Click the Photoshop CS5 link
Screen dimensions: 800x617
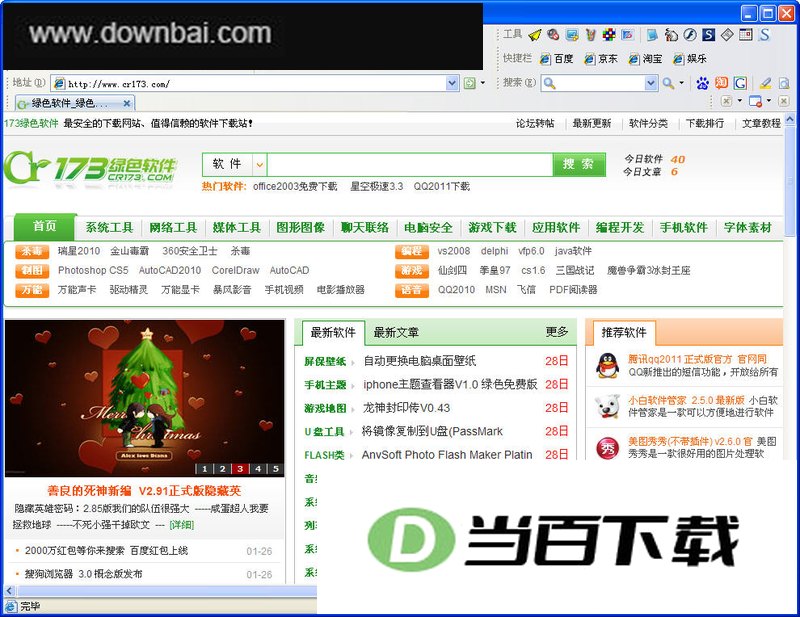tap(93, 270)
